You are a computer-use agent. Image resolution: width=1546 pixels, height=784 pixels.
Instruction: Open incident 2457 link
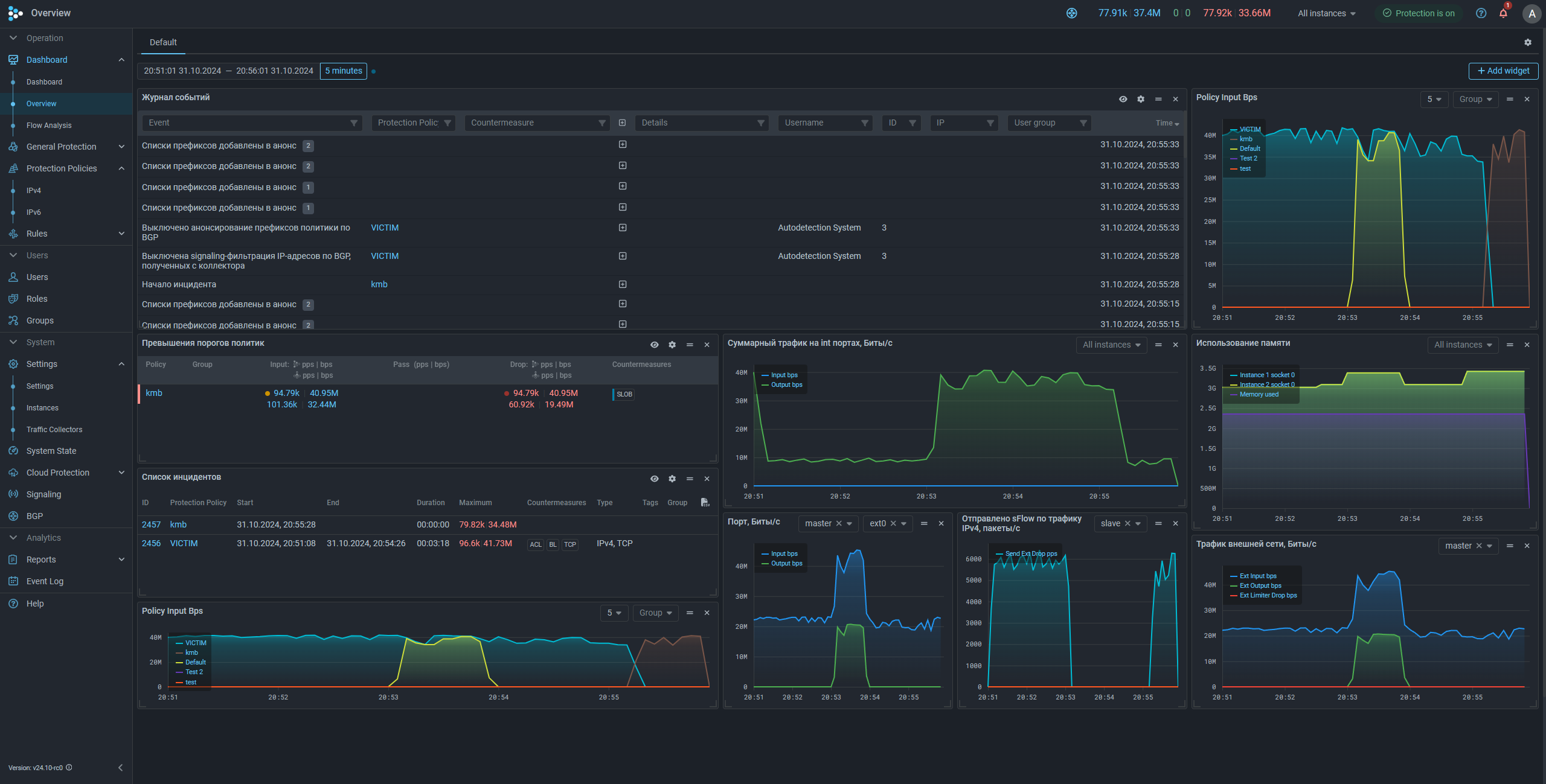tap(151, 524)
